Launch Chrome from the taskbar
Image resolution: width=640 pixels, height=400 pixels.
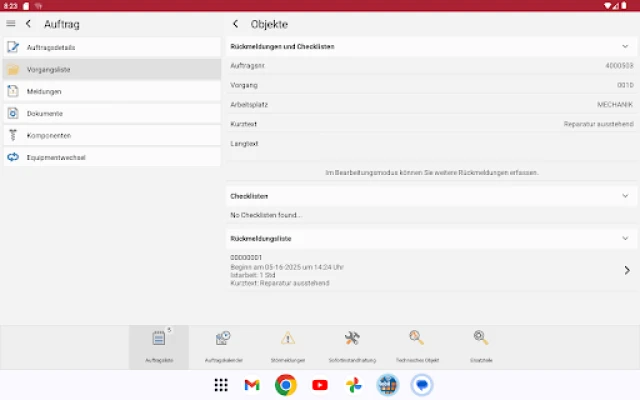click(286, 385)
